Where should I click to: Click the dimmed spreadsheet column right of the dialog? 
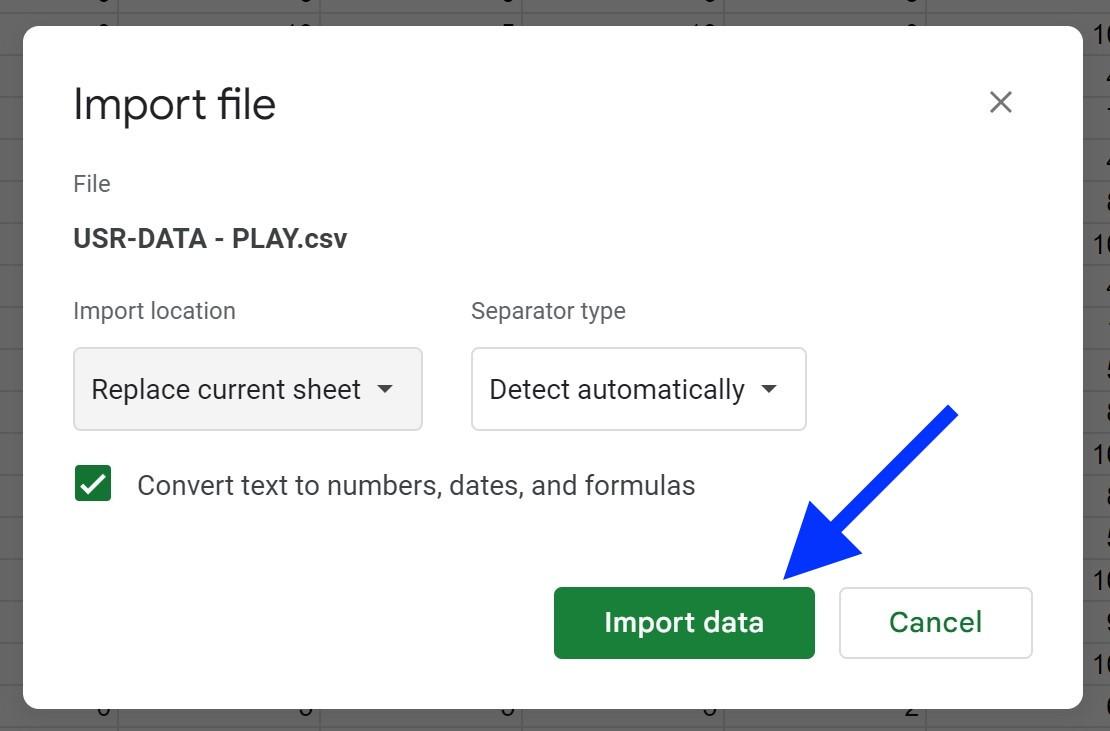[x=1098, y=400]
